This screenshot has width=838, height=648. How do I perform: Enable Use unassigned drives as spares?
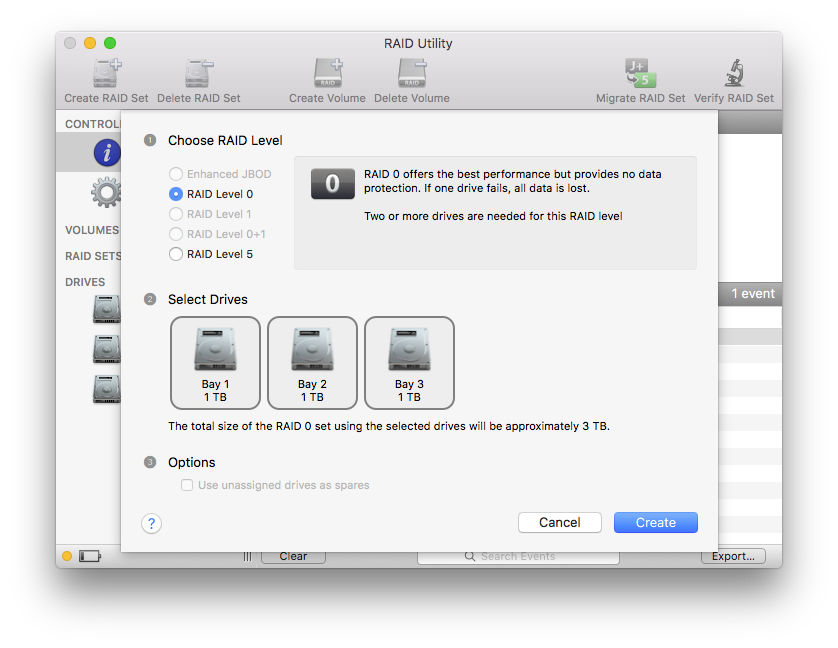187,485
